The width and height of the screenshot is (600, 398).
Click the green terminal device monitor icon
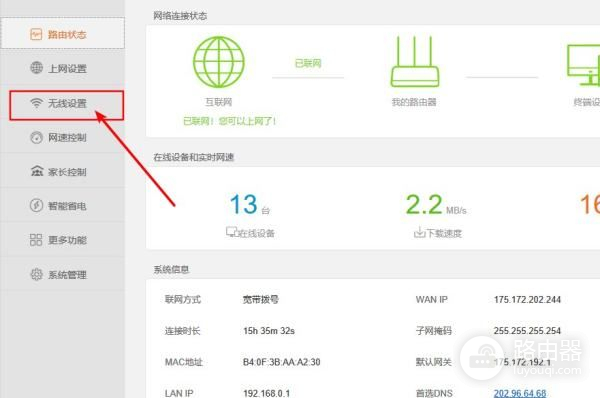click(x=583, y=65)
